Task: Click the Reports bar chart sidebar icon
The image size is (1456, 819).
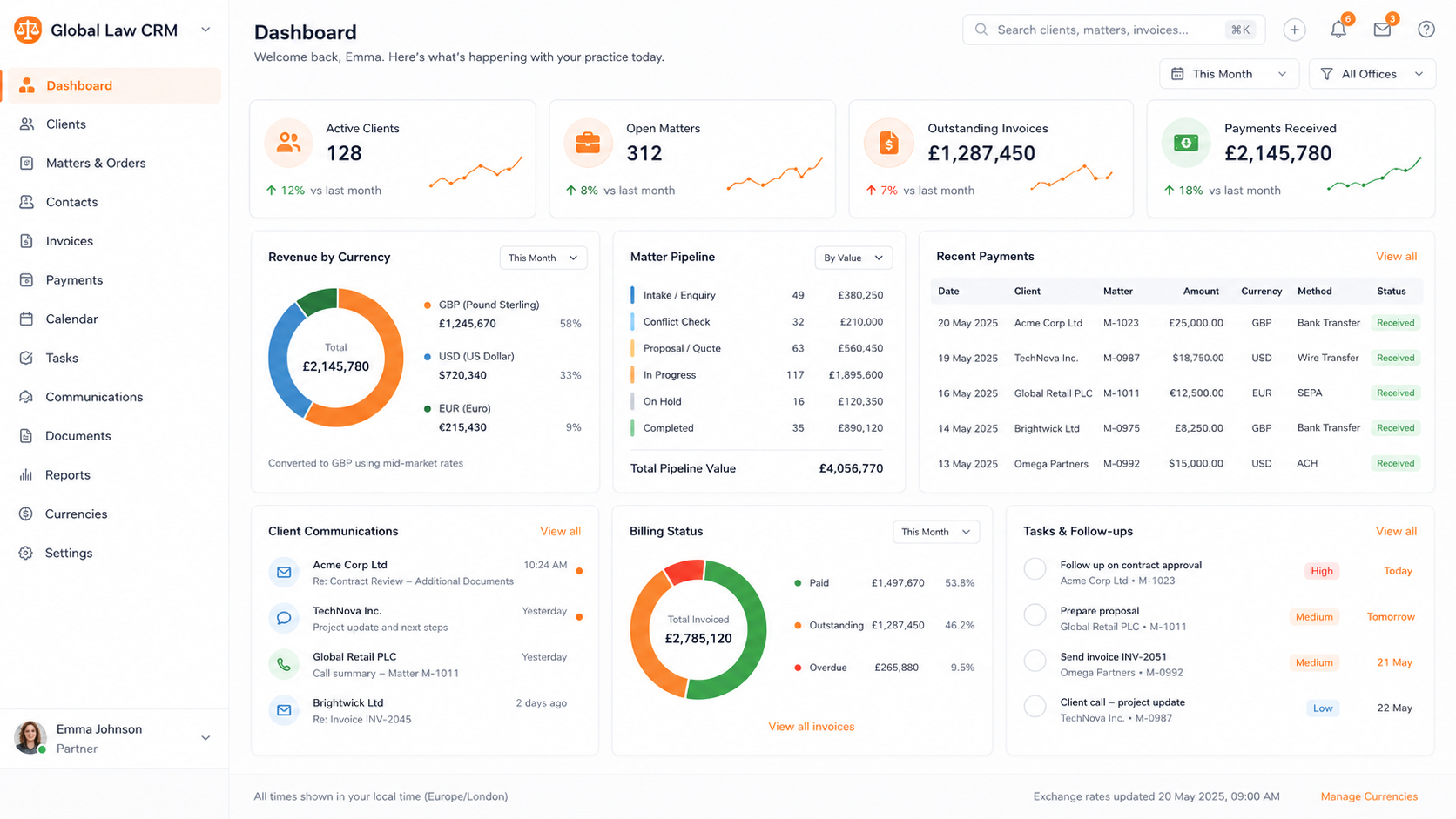Action: [x=26, y=475]
